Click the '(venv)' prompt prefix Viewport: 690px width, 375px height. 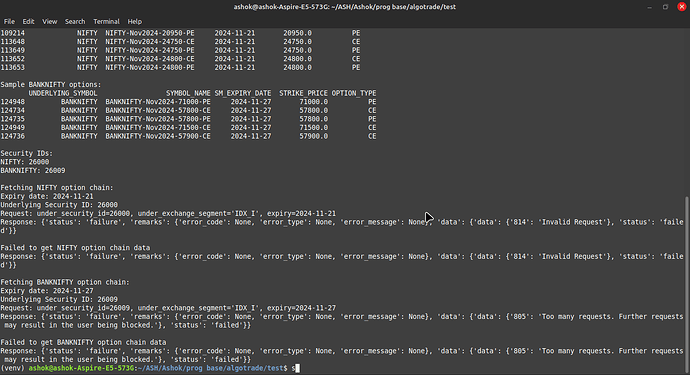pos(13,368)
